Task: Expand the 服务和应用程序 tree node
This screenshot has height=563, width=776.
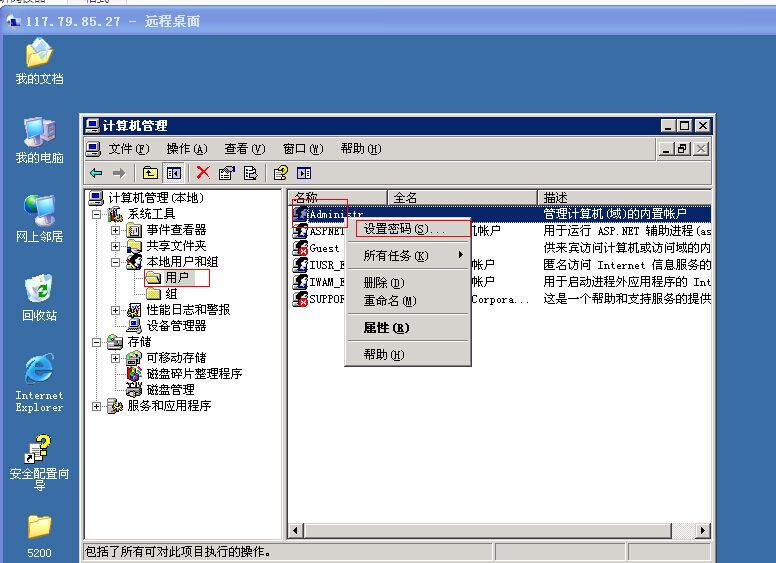Action: (97, 406)
